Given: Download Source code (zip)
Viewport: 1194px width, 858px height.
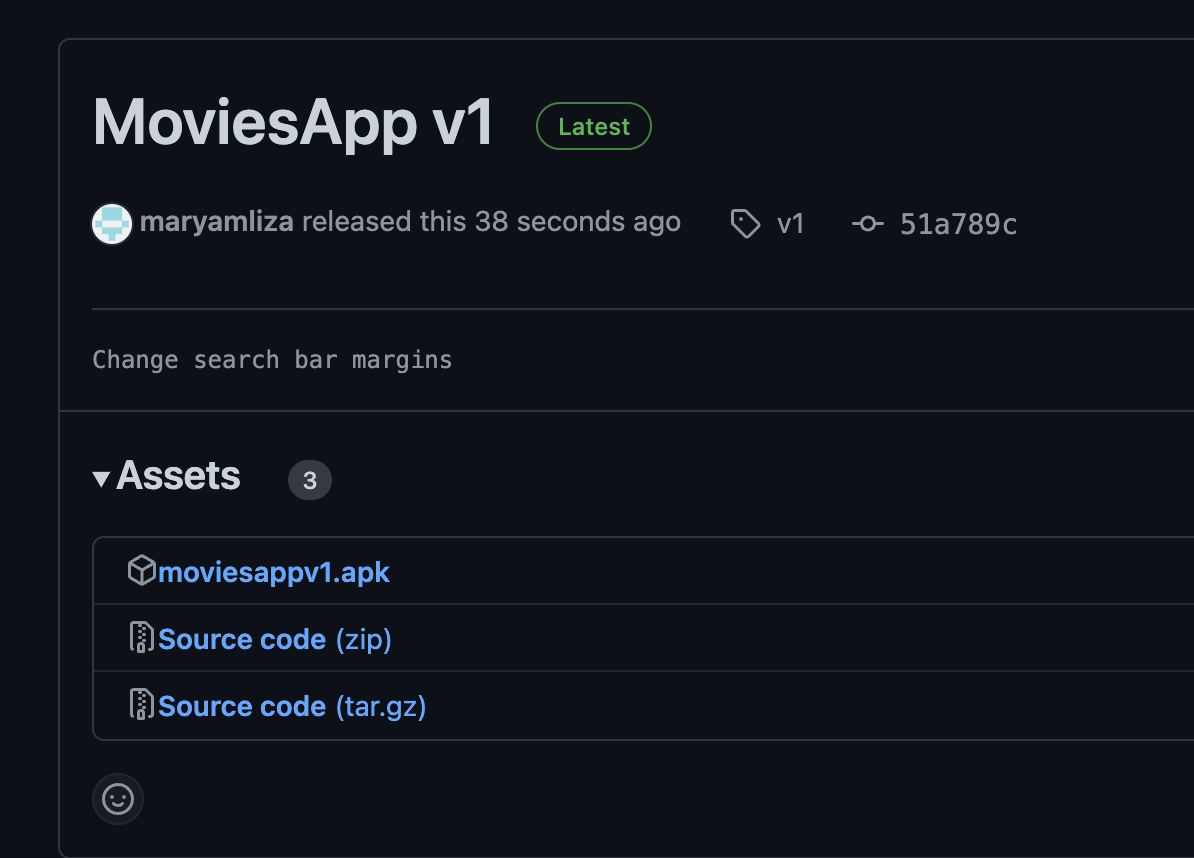Looking at the screenshot, I should pyautogui.click(x=242, y=638).
